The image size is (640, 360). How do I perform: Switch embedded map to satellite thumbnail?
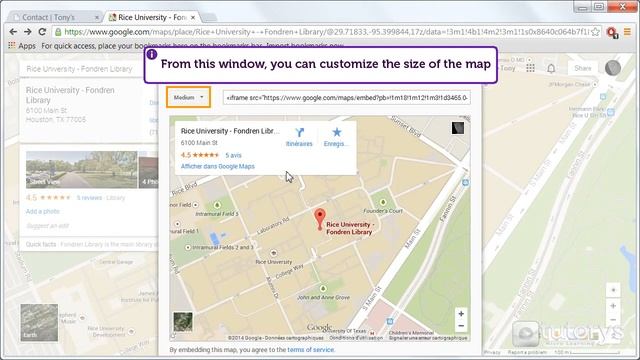[182, 322]
